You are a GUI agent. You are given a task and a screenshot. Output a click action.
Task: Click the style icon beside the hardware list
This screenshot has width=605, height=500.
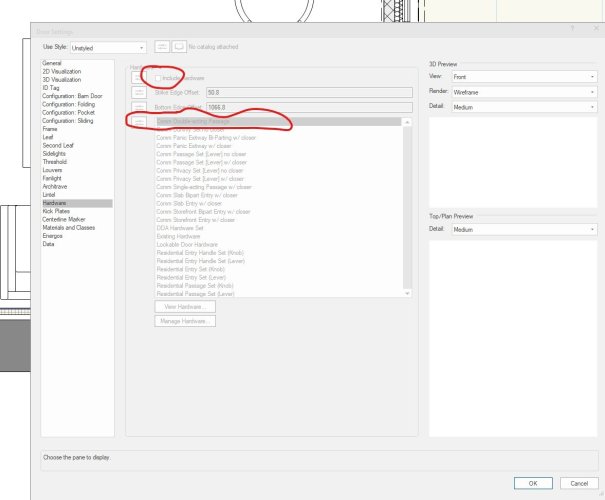tap(140, 121)
